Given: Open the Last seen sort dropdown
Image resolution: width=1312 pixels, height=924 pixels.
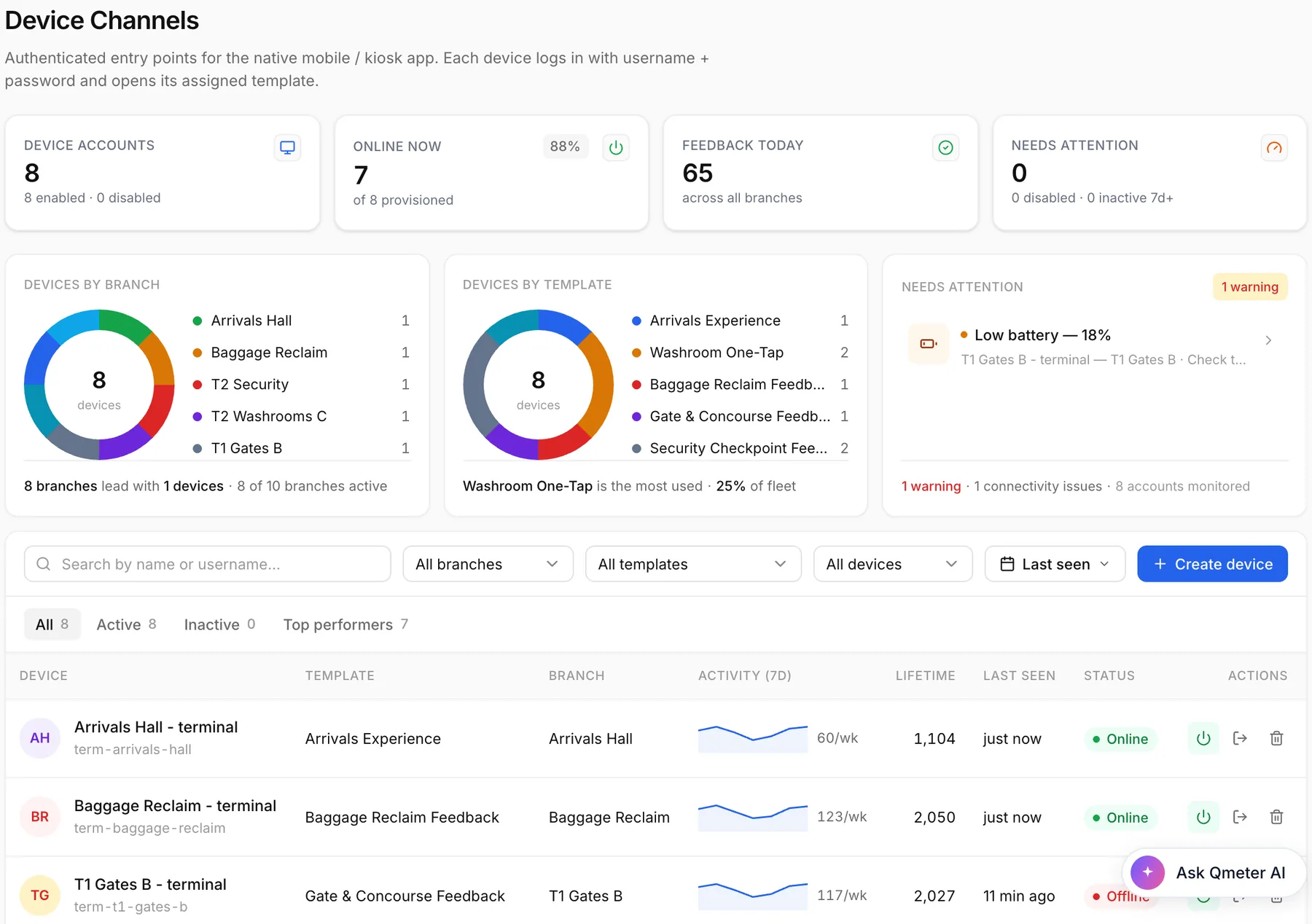Looking at the screenshot, I should coord(1055,564).
